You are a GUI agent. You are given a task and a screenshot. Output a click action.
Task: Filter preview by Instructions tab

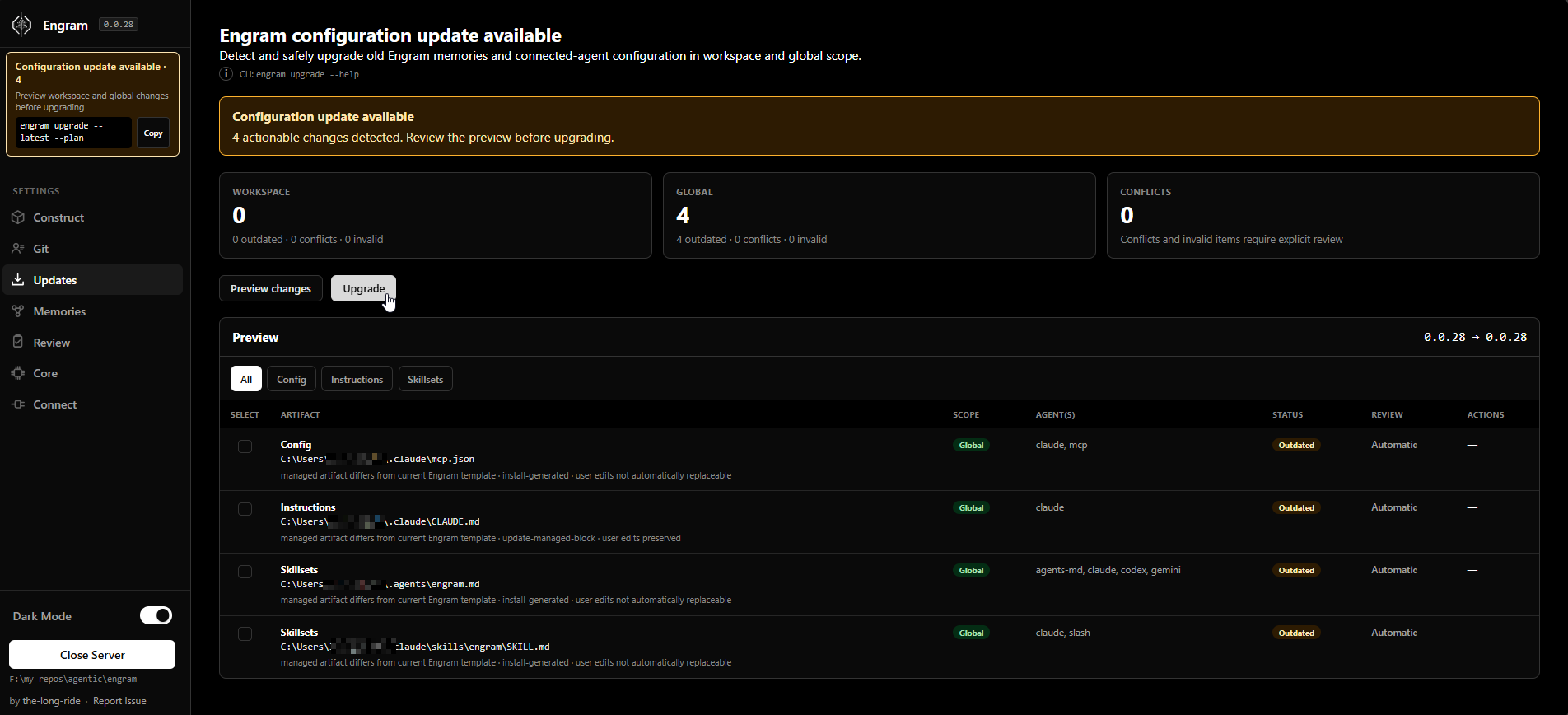tap(357, 379)
